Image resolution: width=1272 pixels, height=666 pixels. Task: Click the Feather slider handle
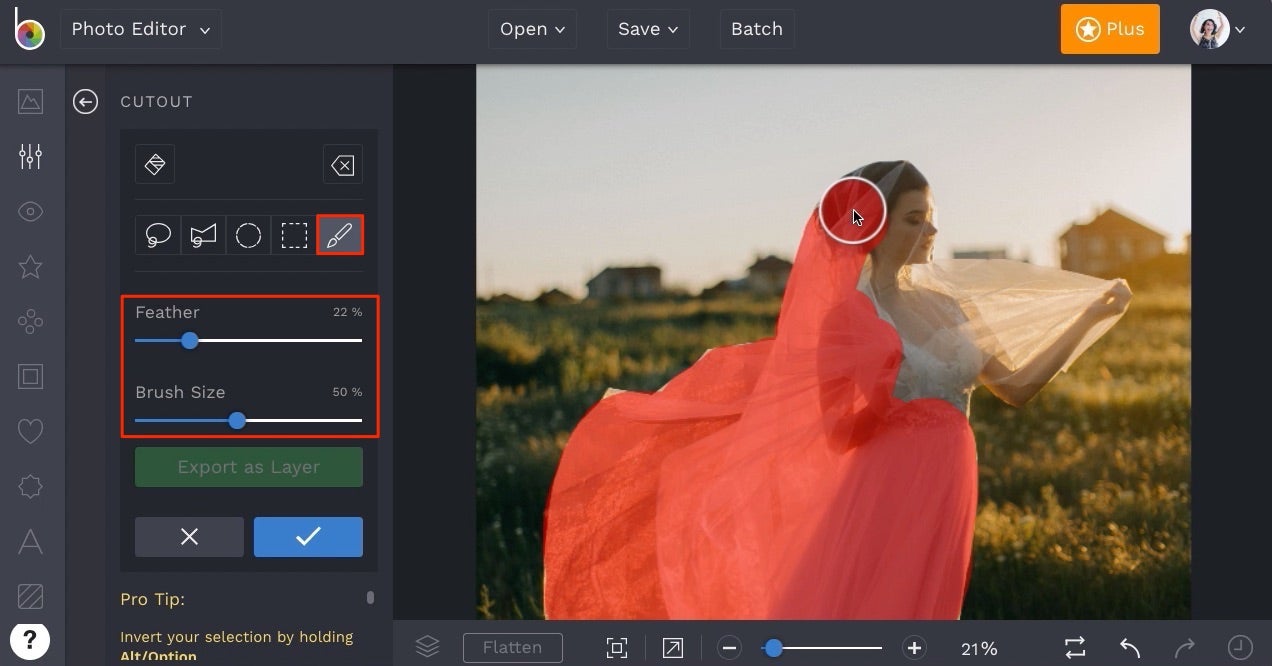tap(190, 341)
